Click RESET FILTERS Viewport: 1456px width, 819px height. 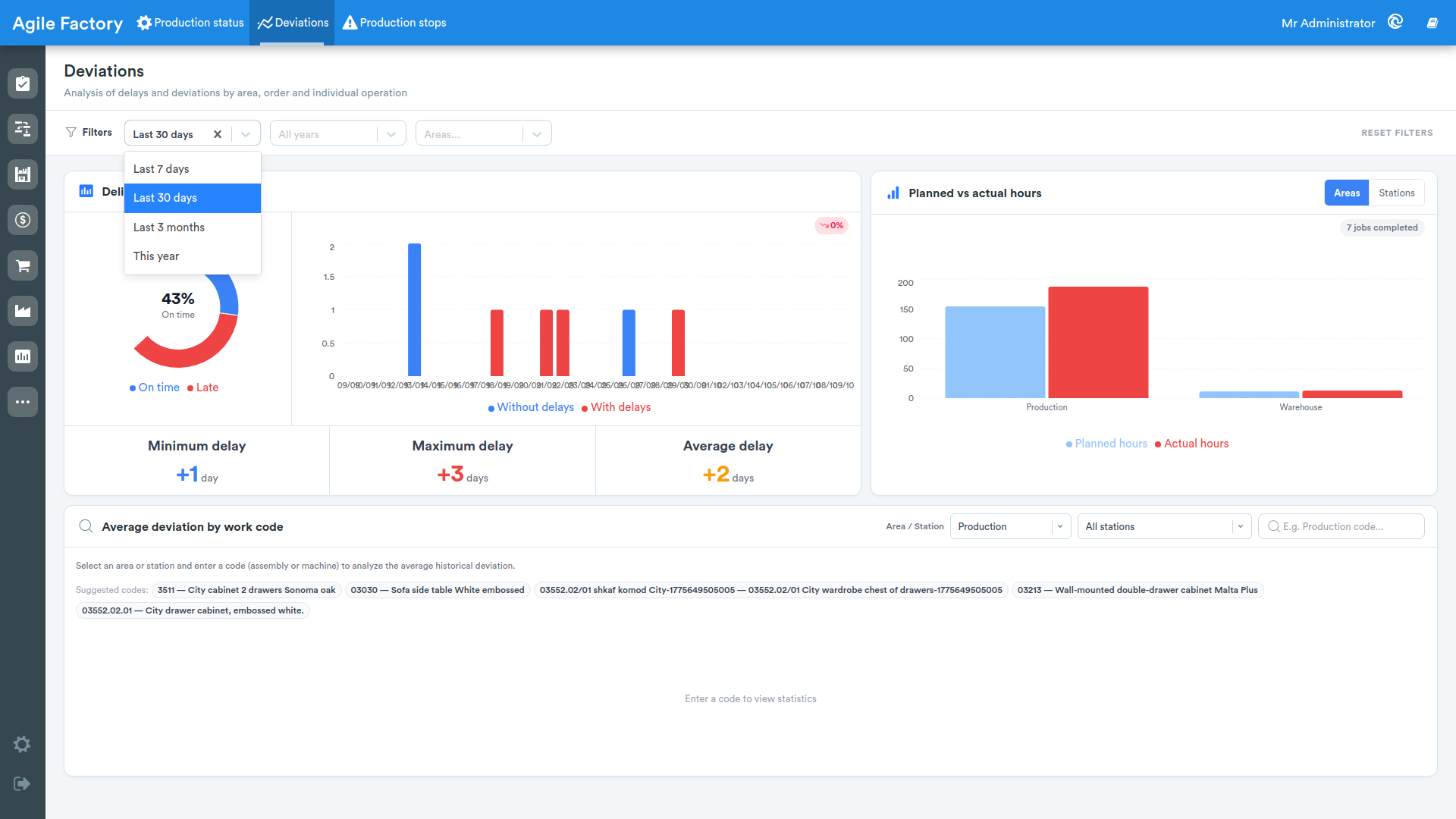point(1397,133)
